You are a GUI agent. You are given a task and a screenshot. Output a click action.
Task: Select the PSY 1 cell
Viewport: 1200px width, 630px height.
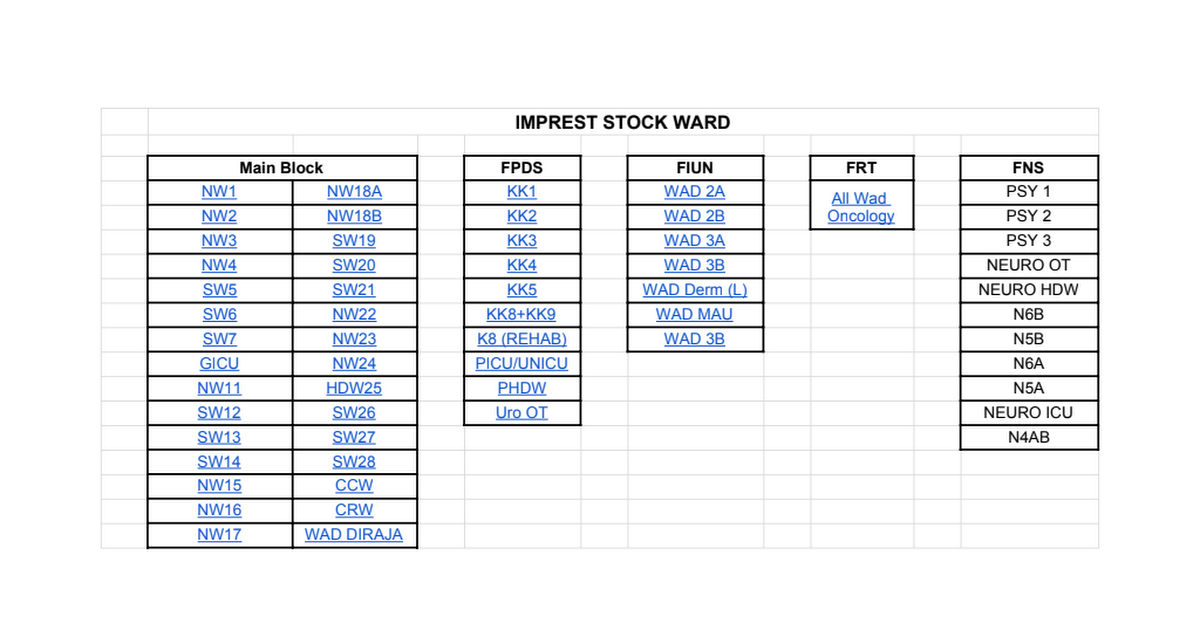[x=1029, y=192]
